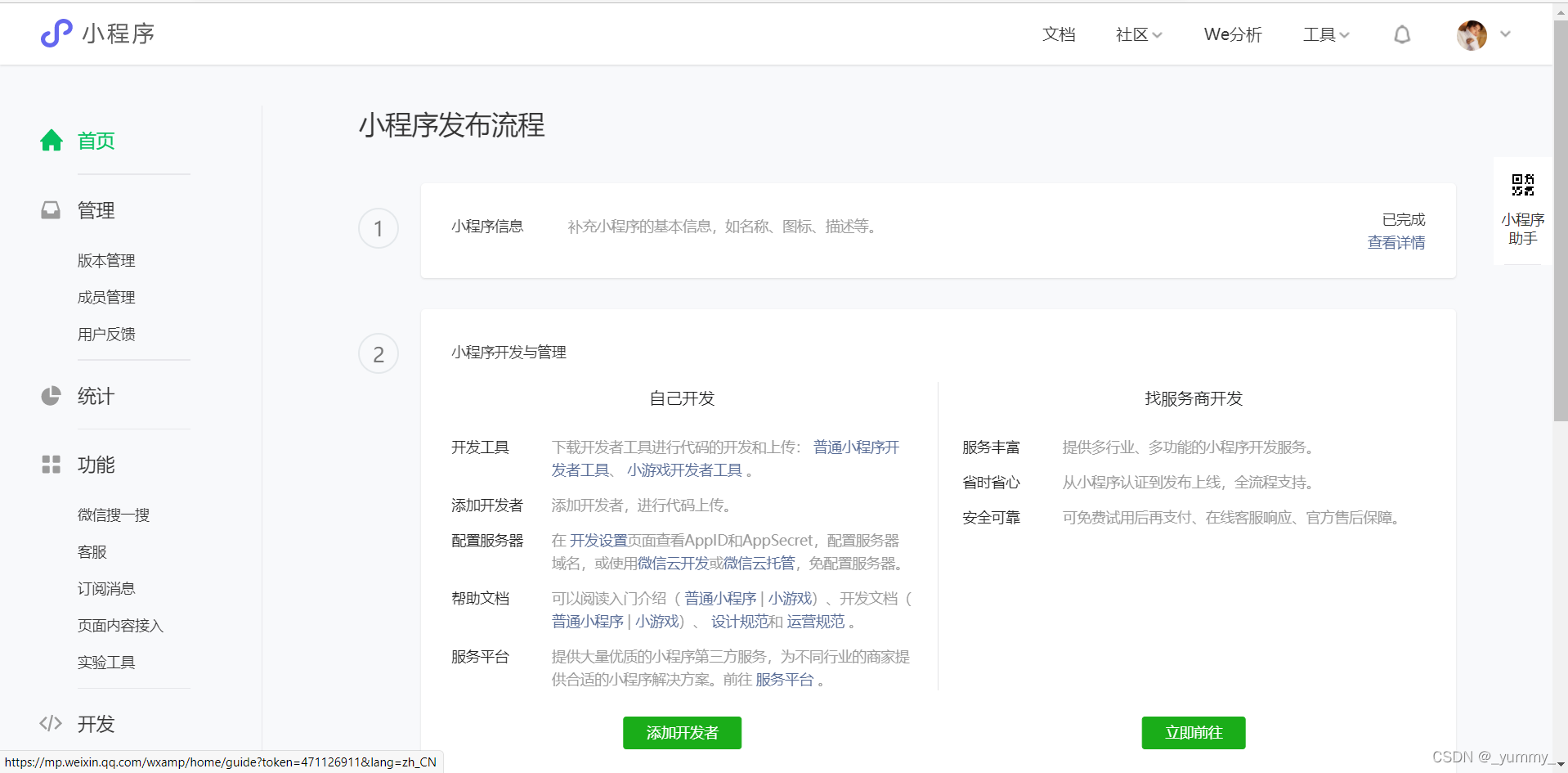Open the 设计规范 link
The width and height of the screenshot is (1568, 773).
740,622
